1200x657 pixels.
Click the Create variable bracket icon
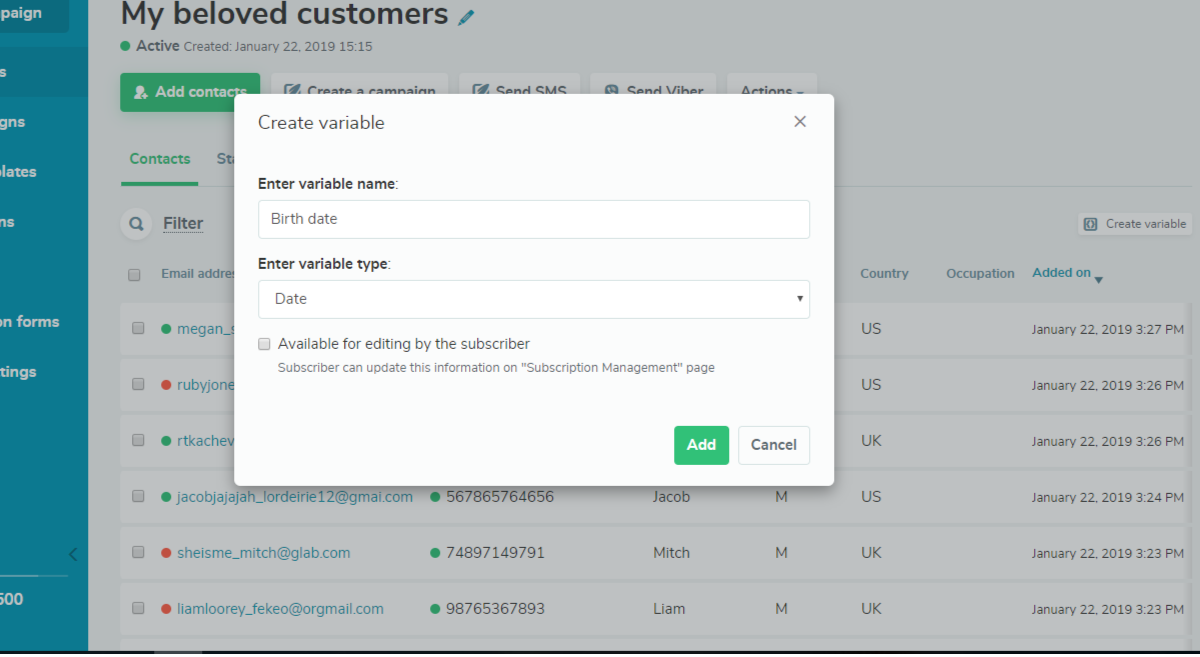1089,223
